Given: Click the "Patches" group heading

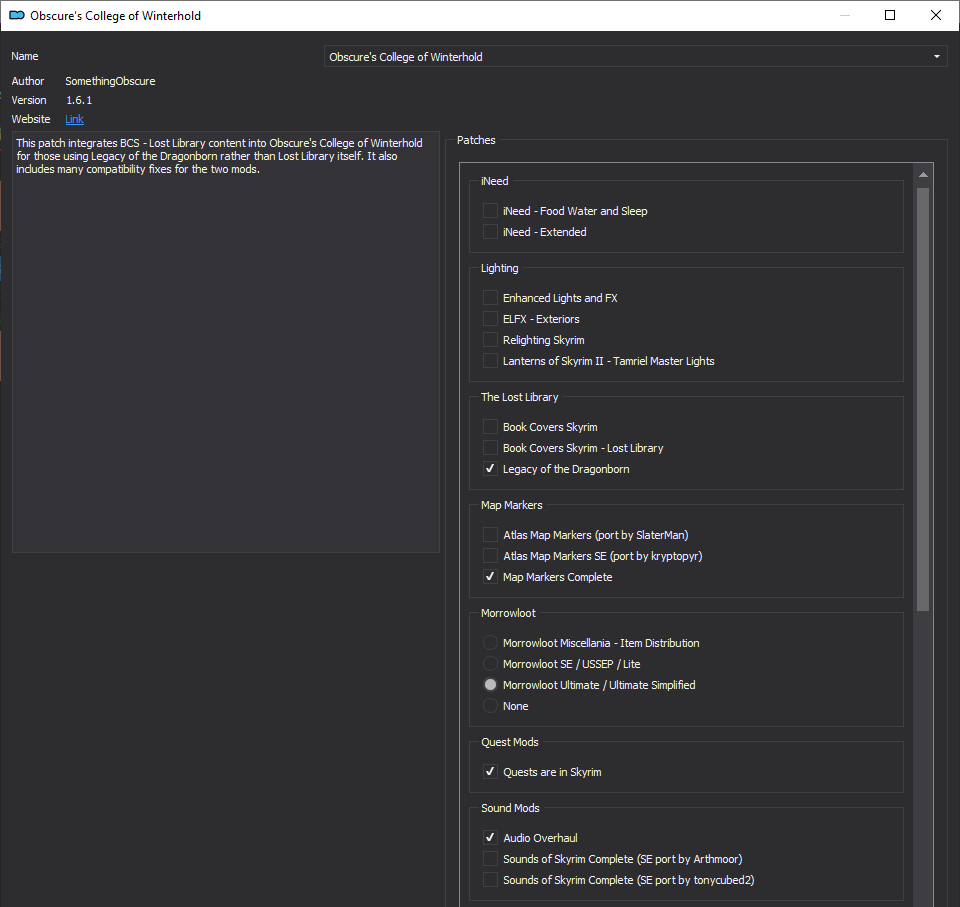Looking at the screenshot, I should 476,140.
